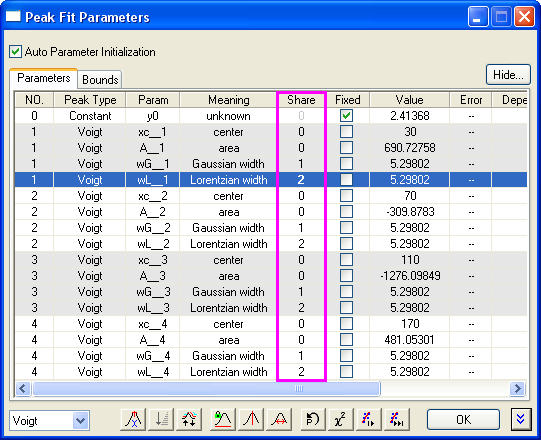Click the Fixed column header

click(x=348, y=100)
